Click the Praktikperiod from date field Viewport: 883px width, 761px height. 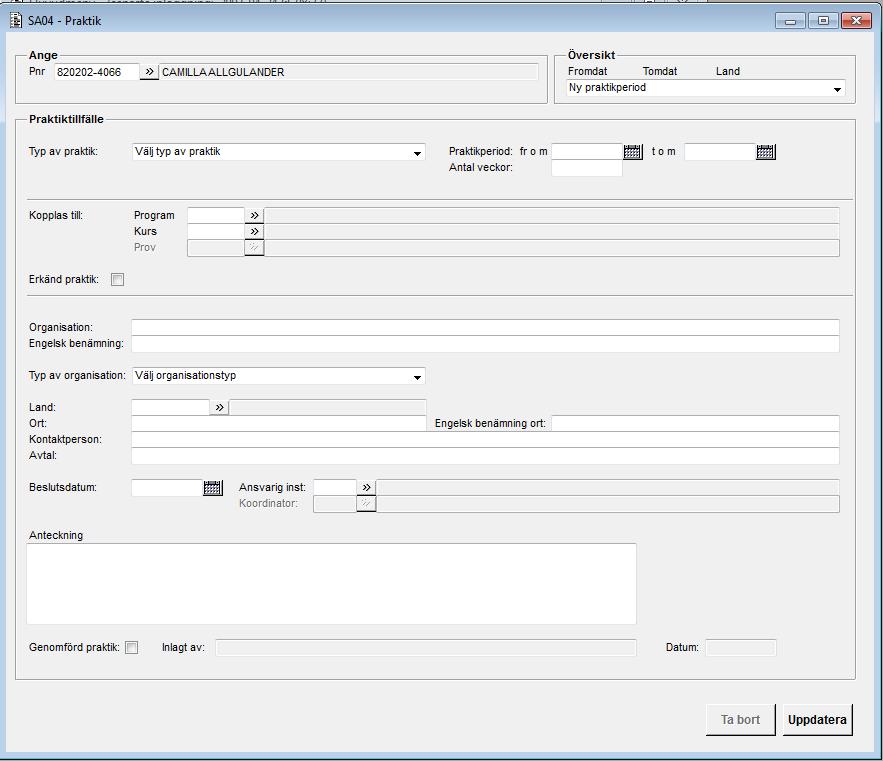coord(587,152)
